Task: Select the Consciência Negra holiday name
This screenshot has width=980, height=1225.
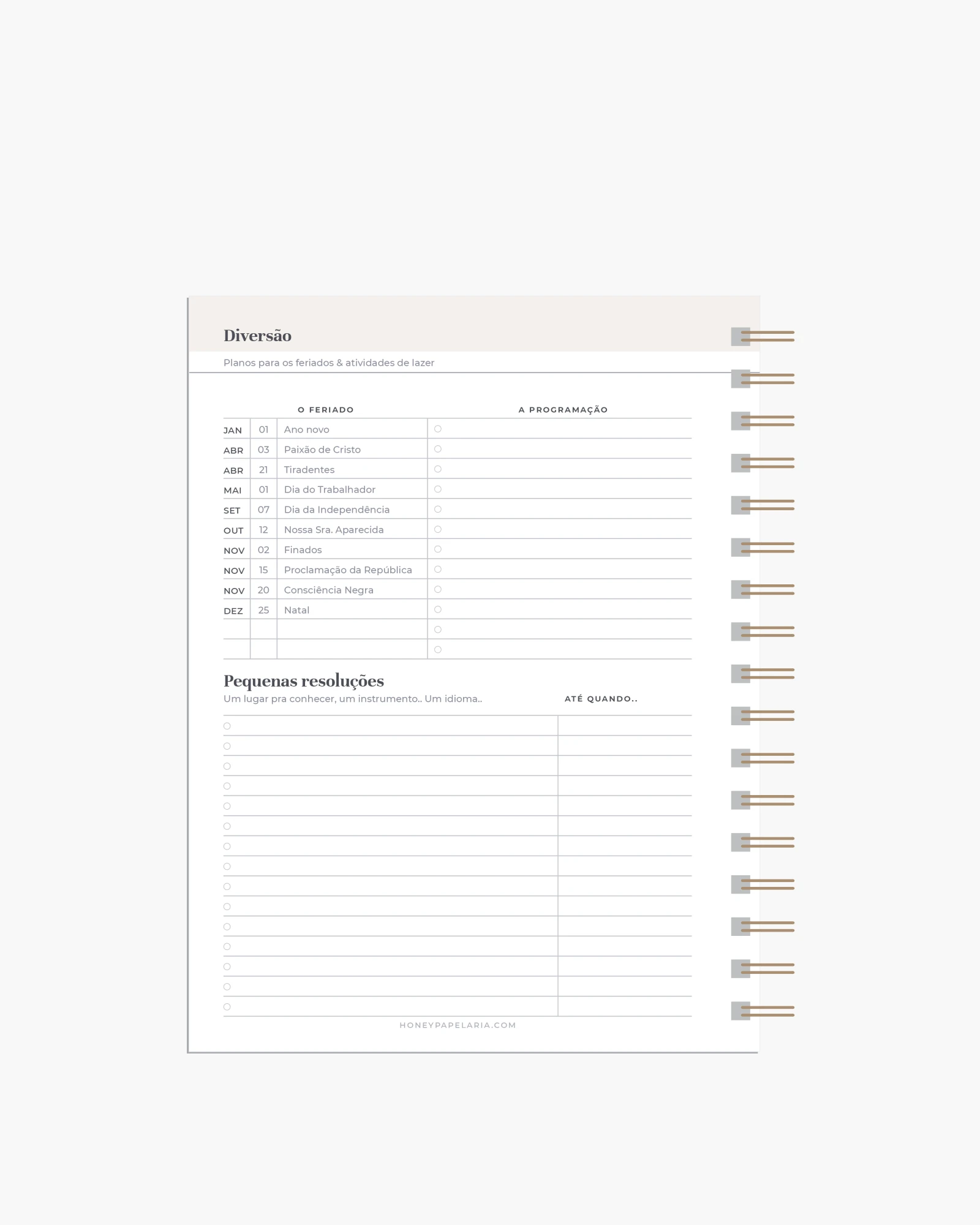Action: point(328,590)
